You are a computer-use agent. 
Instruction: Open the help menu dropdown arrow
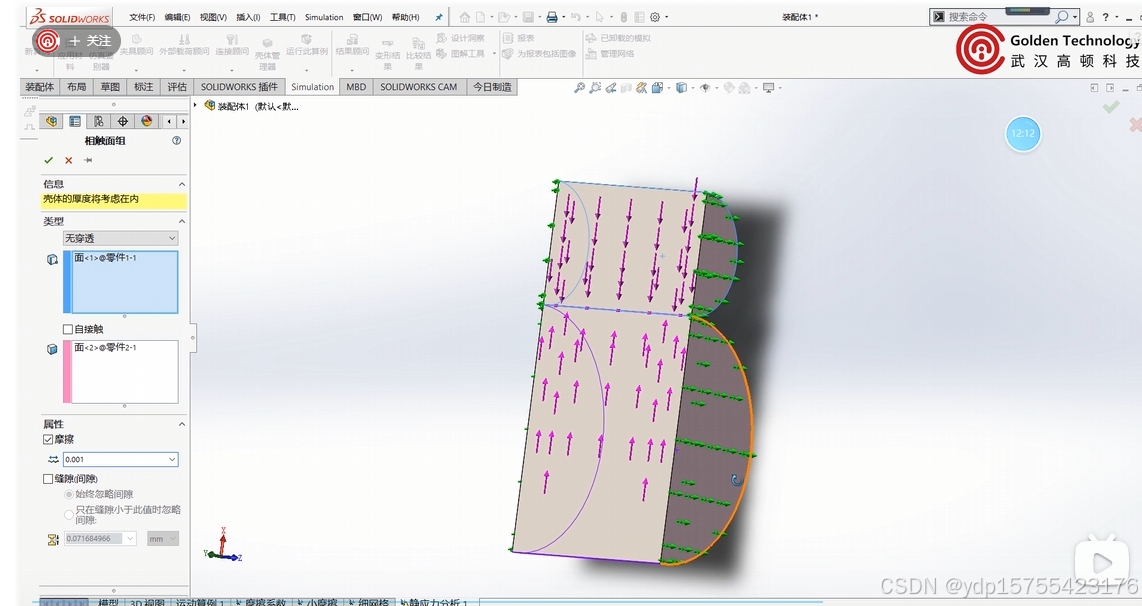(1117, 17)
